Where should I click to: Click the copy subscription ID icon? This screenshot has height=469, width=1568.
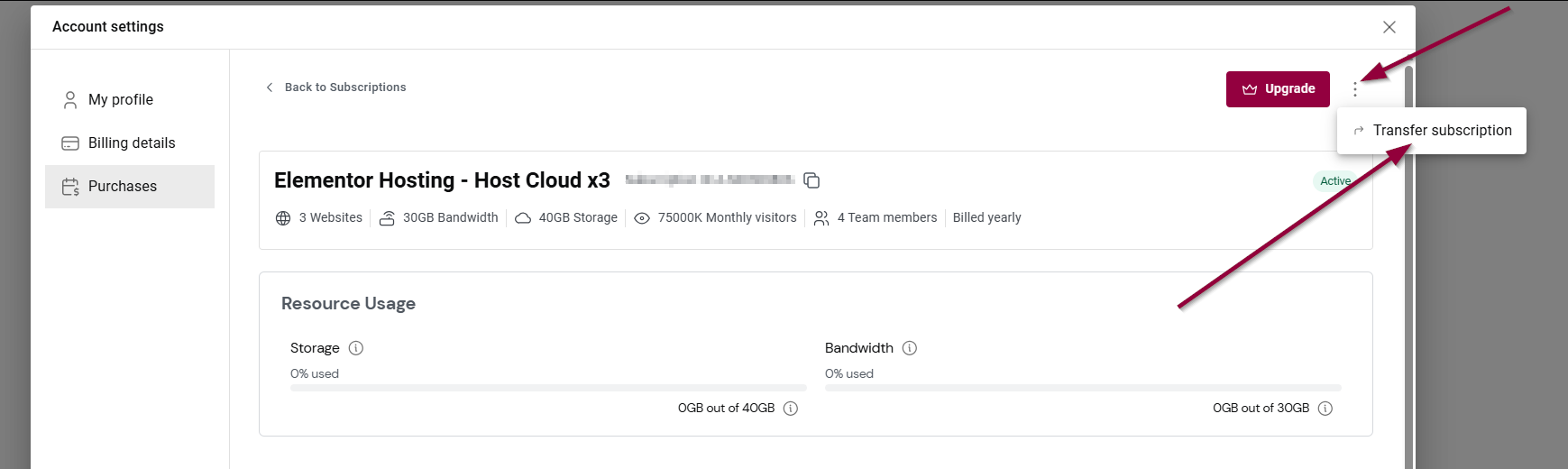812,180
